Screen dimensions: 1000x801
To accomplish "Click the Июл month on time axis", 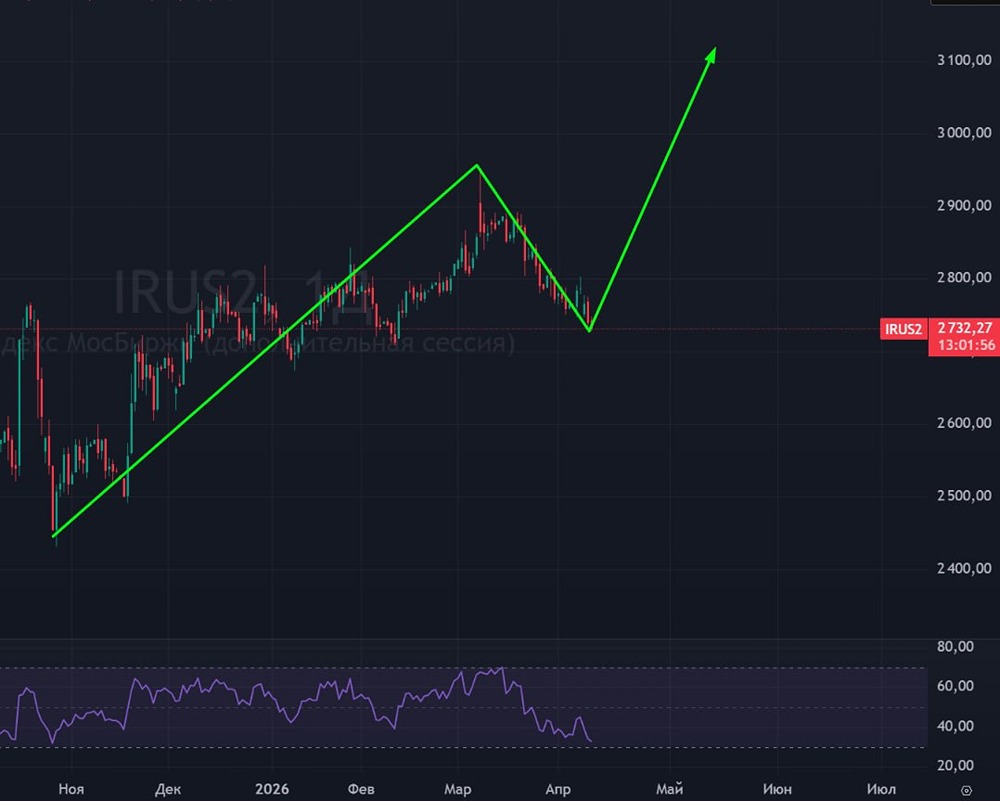I will pos(881,790).
